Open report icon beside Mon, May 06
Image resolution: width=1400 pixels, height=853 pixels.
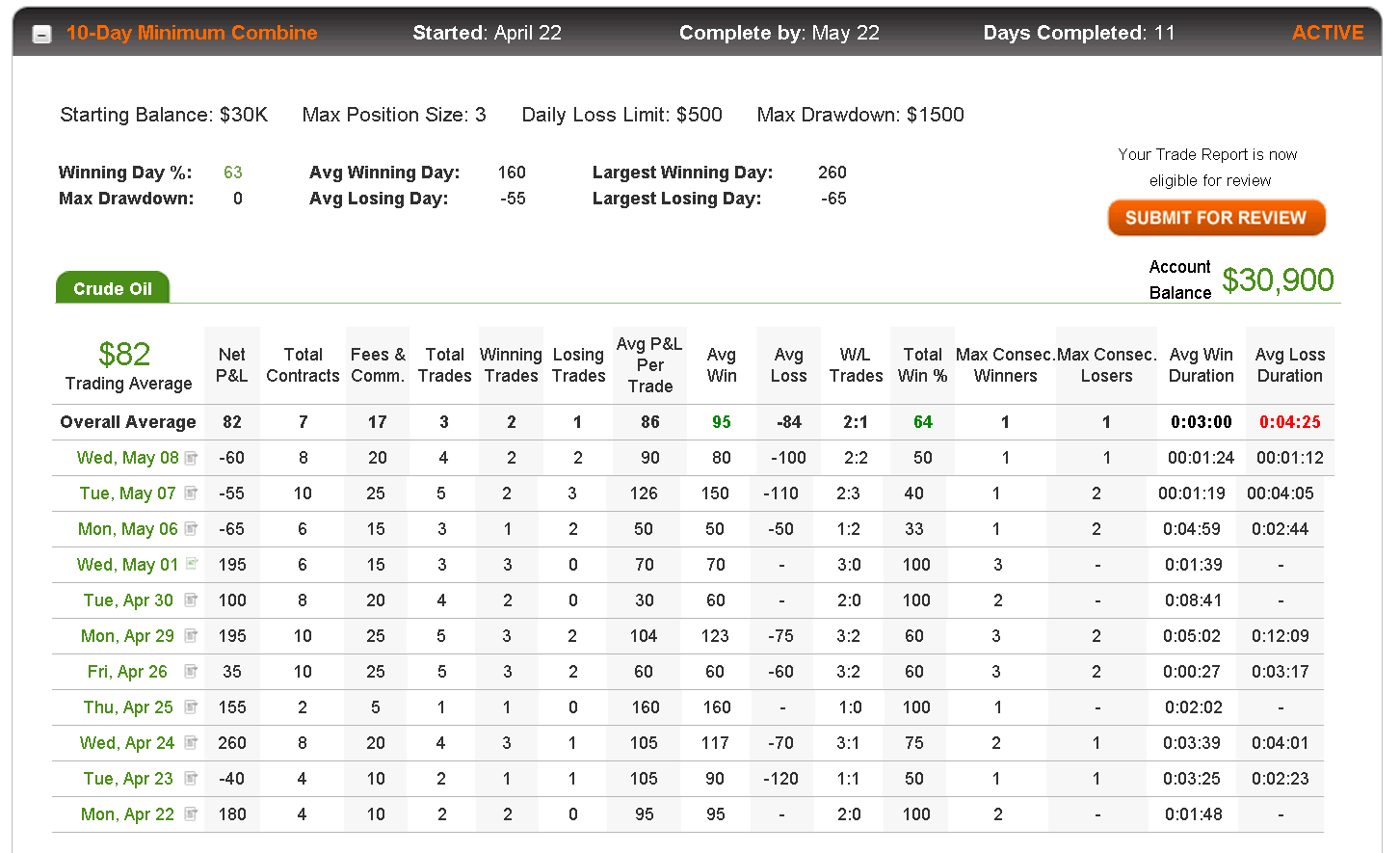point(191,528)
